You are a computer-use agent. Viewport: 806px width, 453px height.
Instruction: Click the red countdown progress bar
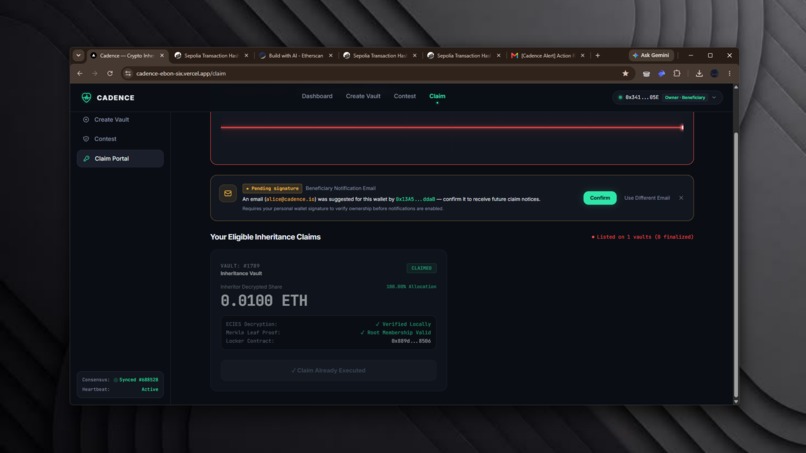[451, 128]
